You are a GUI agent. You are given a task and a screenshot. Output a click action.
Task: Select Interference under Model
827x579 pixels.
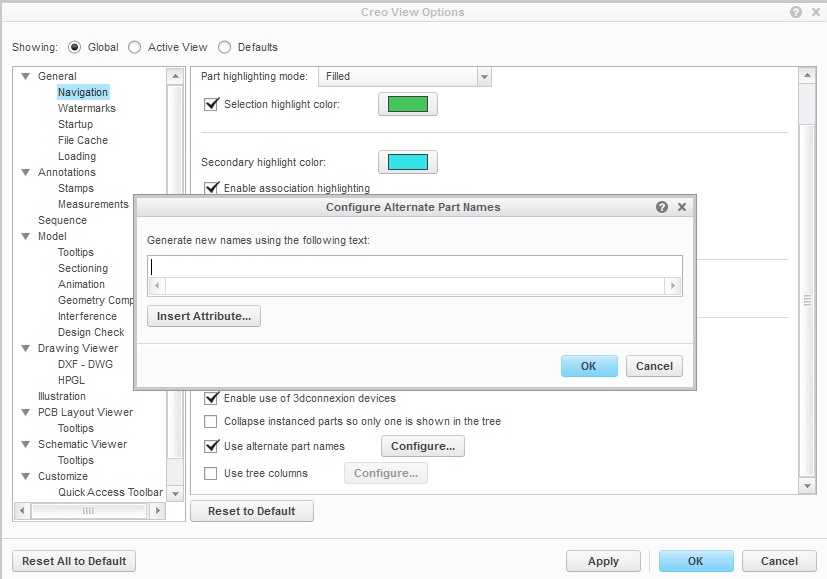click(88, 316)
